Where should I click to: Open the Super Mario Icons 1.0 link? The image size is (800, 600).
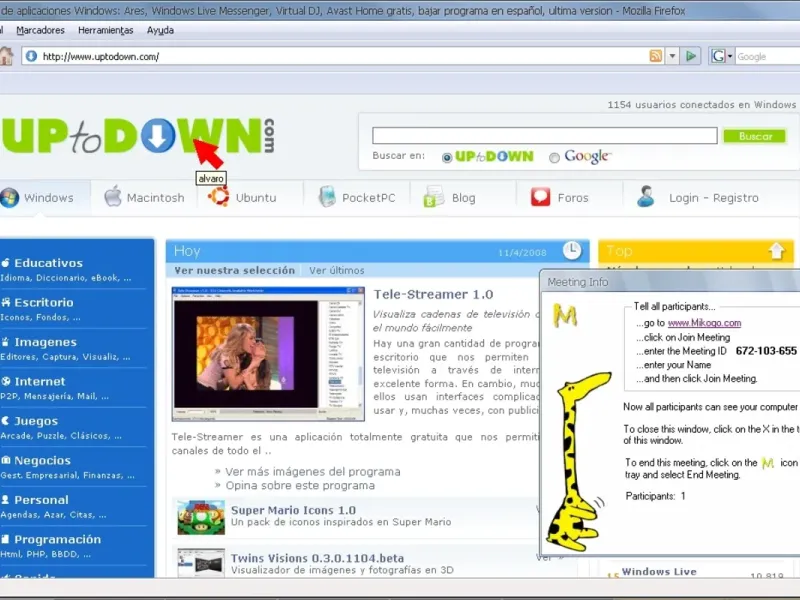coord(293,510)
